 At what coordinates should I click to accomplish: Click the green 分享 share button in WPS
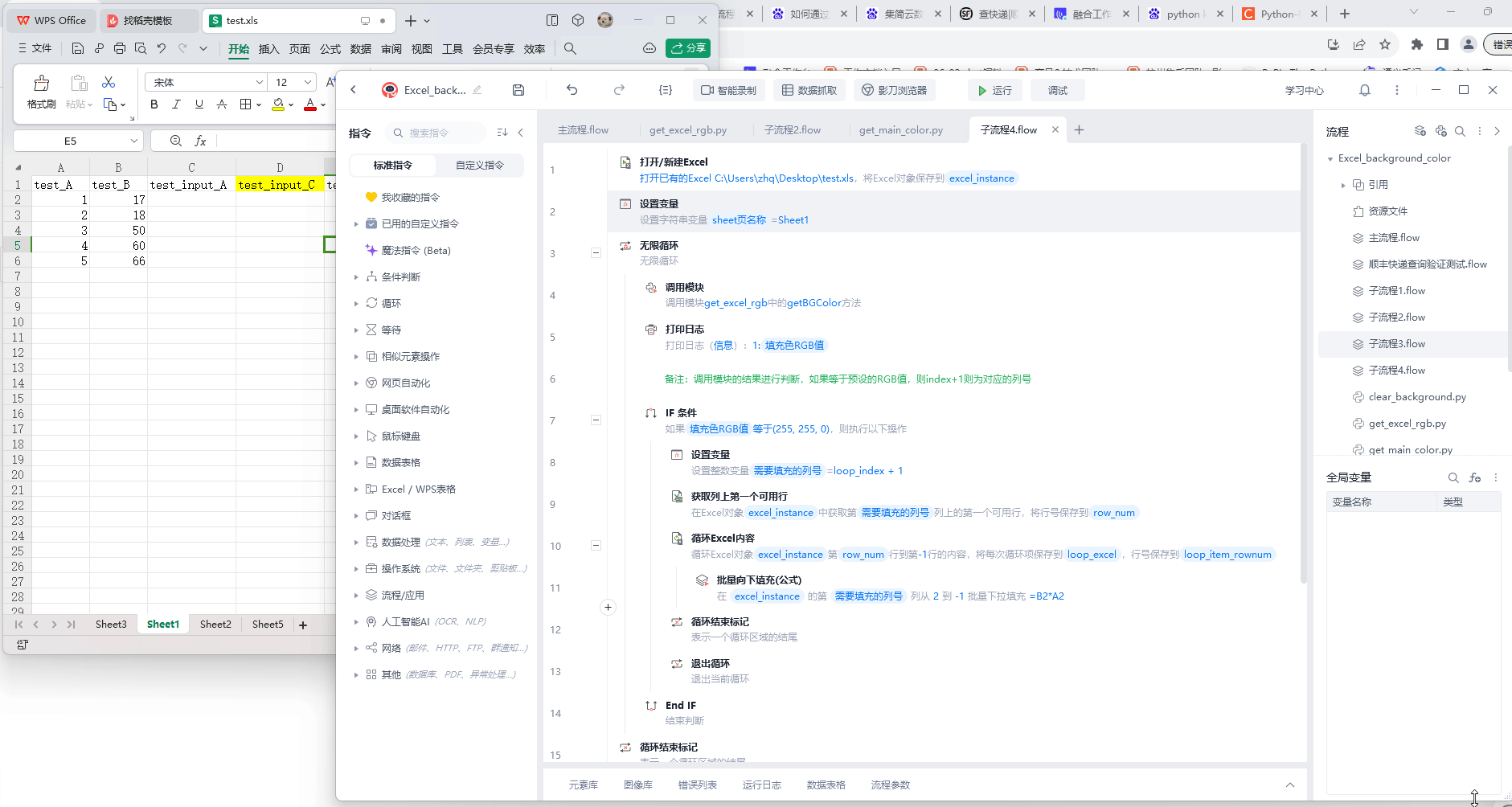click(x=688, y=48)
